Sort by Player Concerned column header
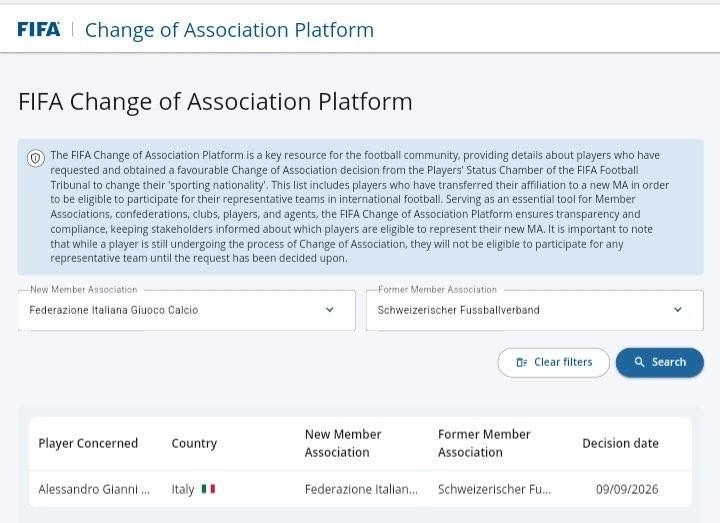The image size is (720, 523). [x=88, y=443]
